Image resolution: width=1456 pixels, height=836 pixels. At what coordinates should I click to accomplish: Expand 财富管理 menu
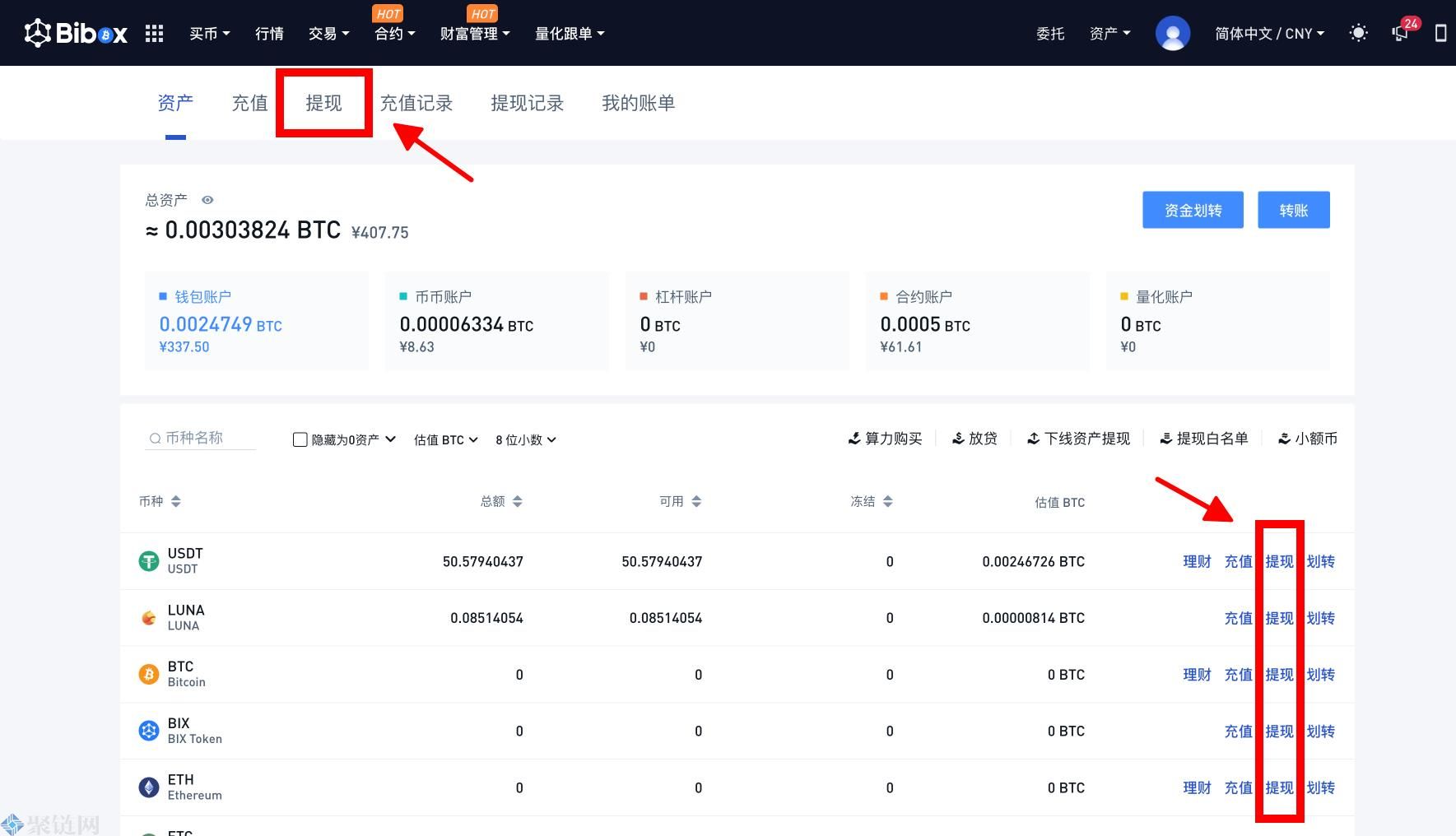tap(475, 34)
